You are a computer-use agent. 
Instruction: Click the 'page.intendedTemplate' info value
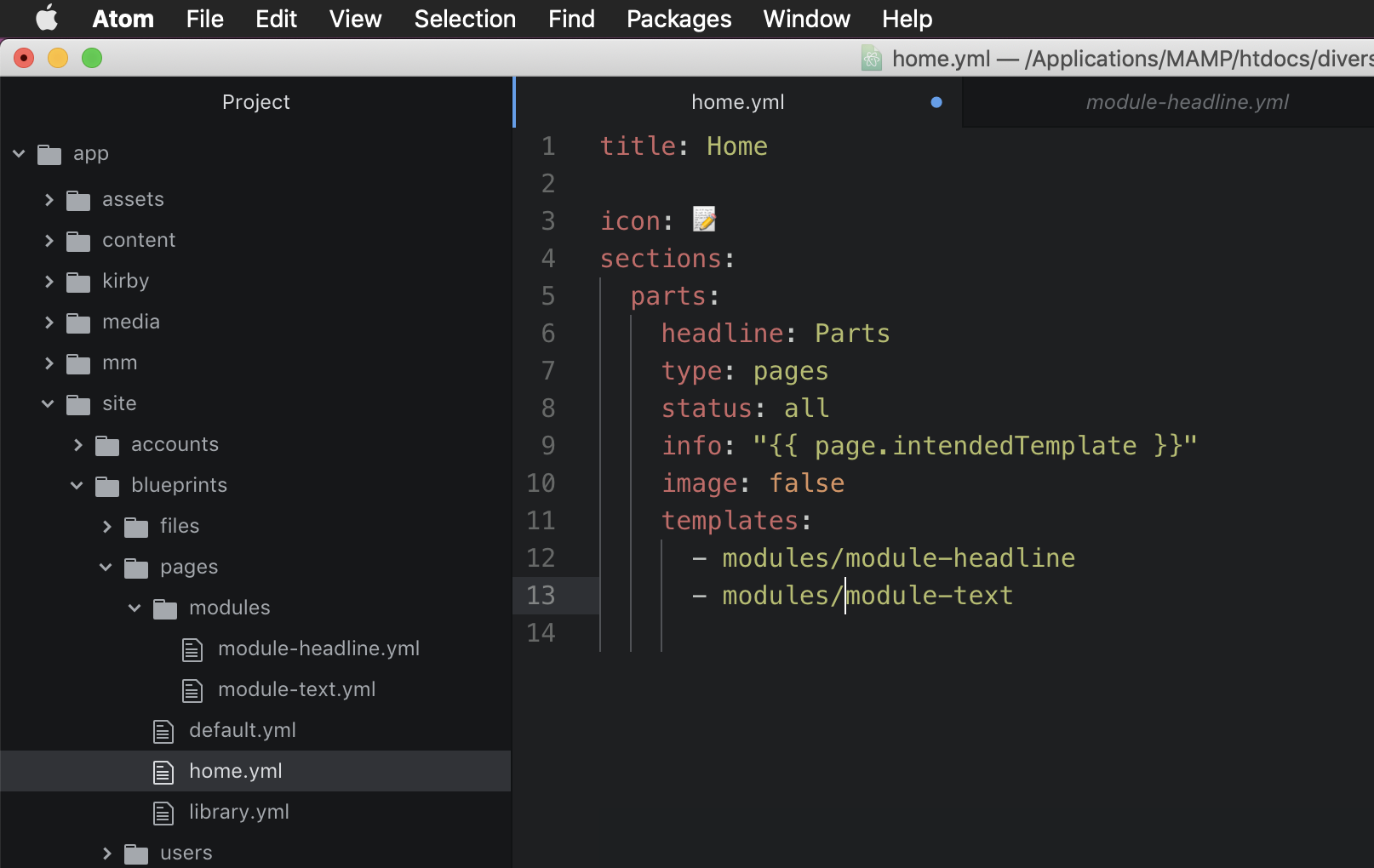point(976,445)
